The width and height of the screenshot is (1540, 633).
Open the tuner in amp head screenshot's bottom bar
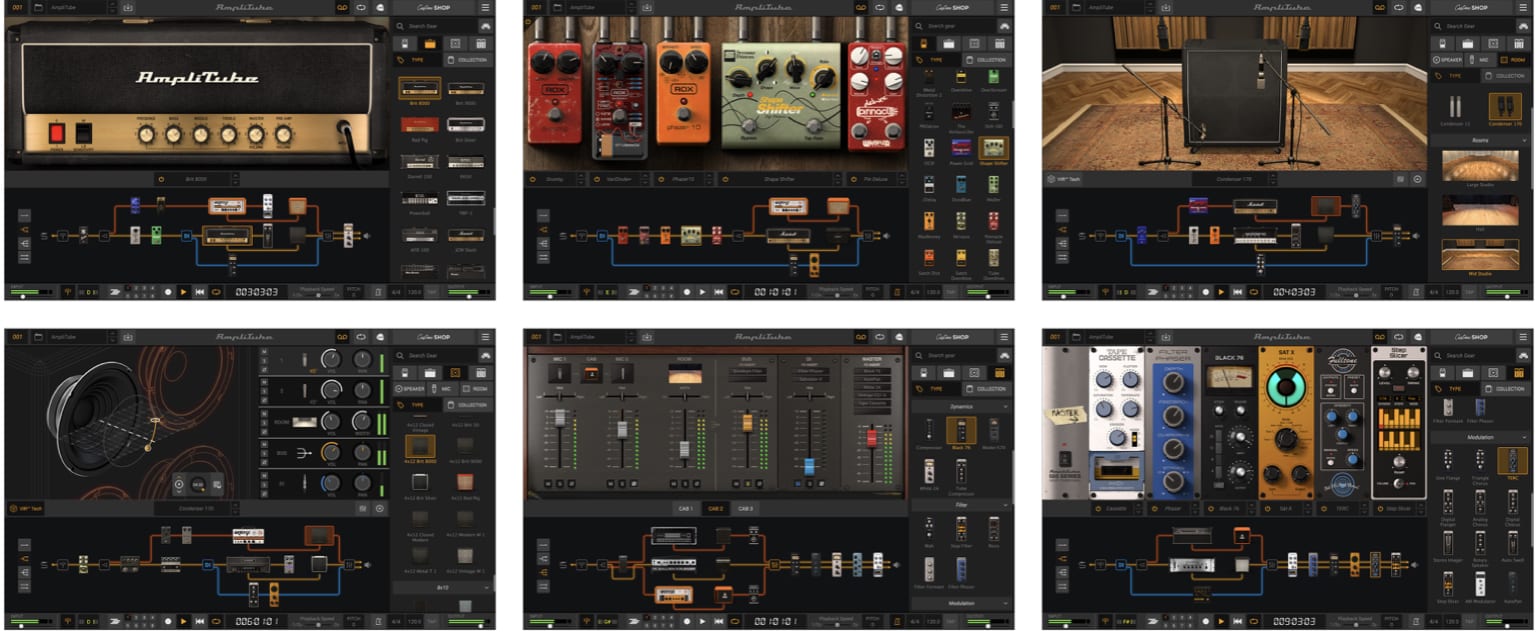coord(70,292)
